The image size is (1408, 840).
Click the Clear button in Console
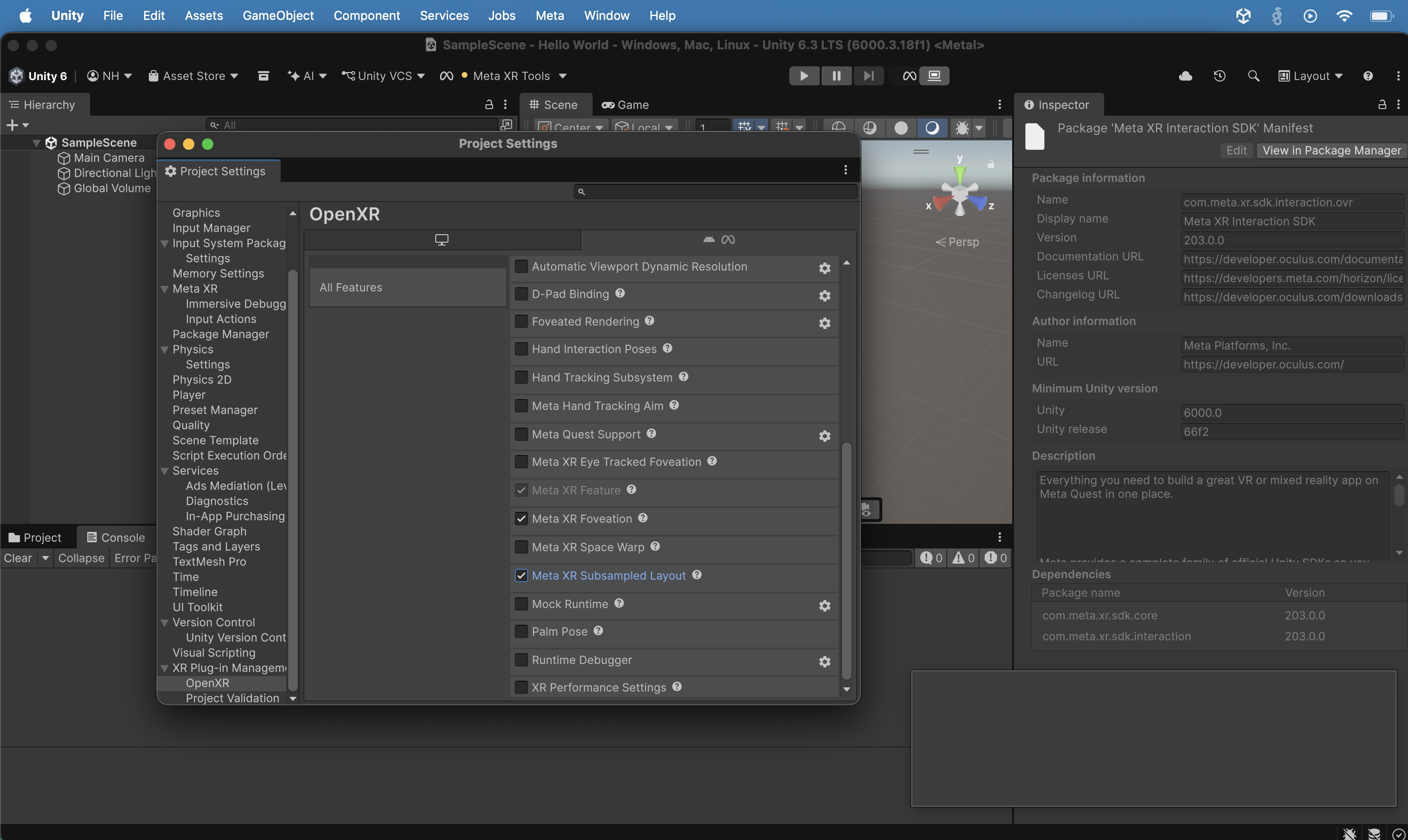[x=18, y=558]
